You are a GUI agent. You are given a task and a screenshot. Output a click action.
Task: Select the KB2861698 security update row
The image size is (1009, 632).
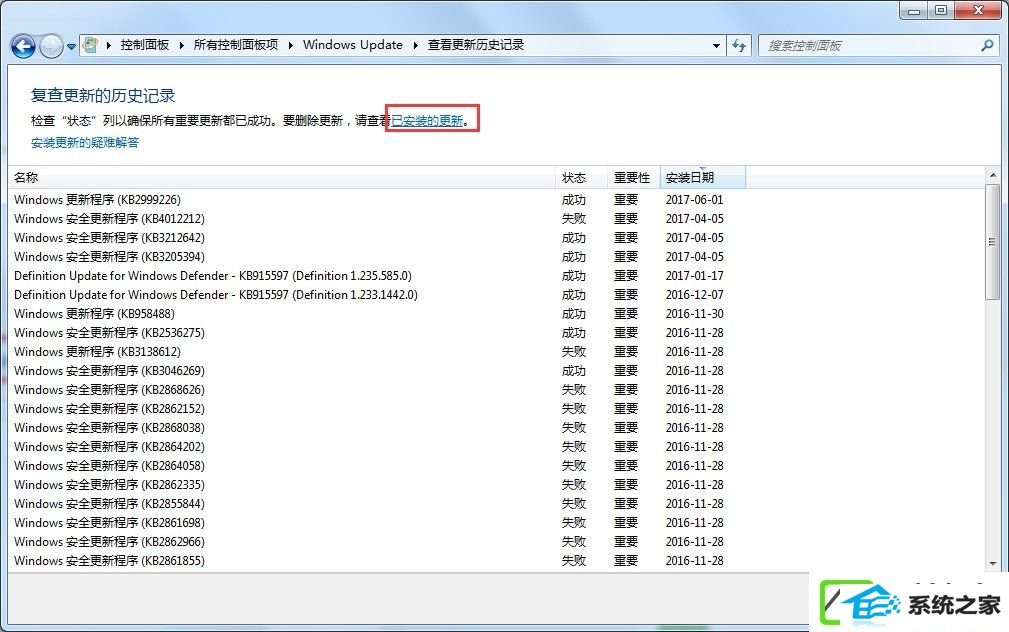[496, 523]
